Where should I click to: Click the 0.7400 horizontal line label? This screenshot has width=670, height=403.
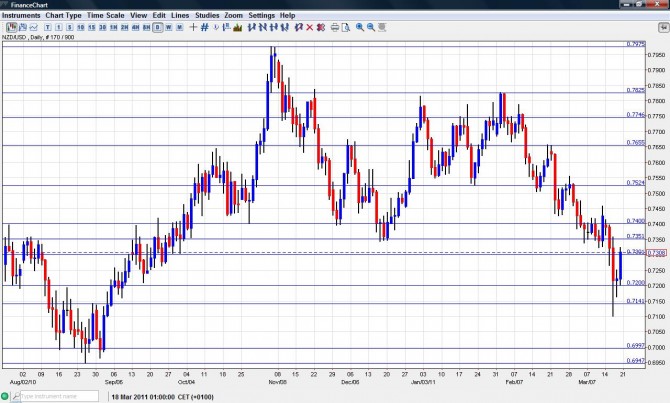tap(636, 221)
